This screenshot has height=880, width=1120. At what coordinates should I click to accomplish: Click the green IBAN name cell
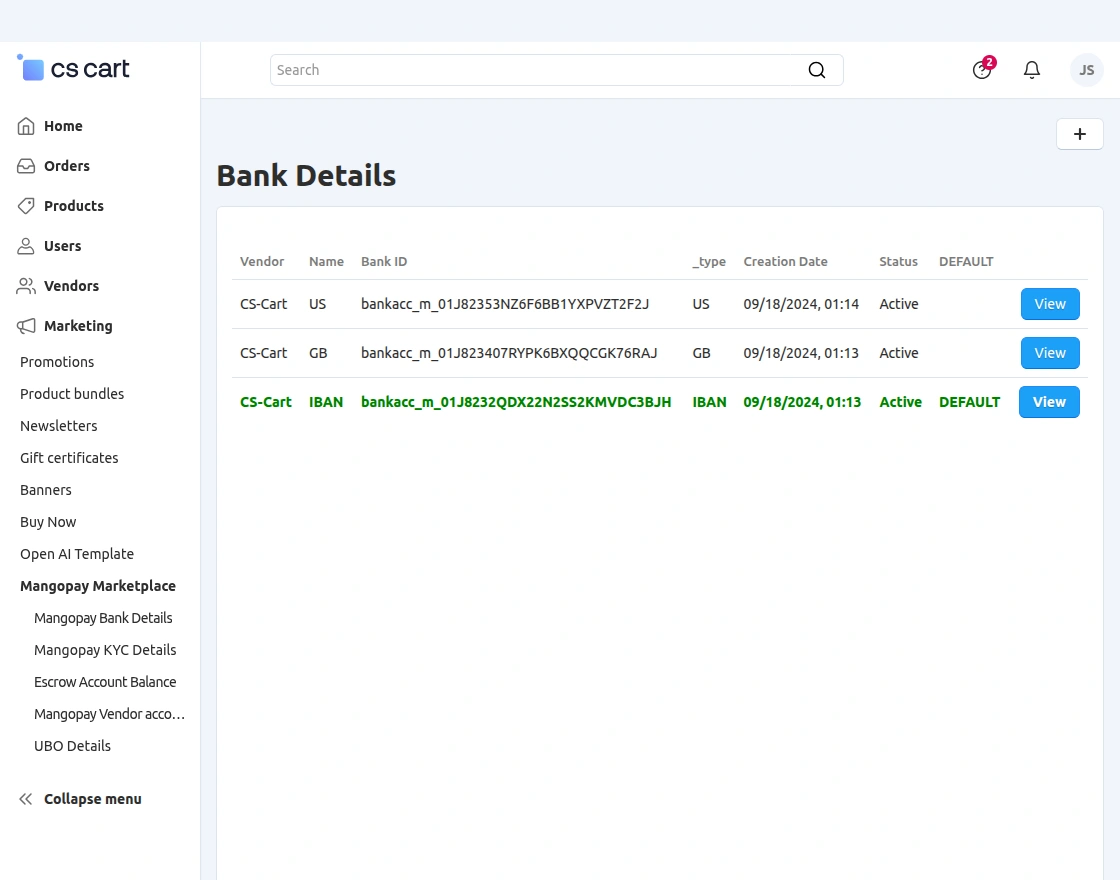click(326, 402)
